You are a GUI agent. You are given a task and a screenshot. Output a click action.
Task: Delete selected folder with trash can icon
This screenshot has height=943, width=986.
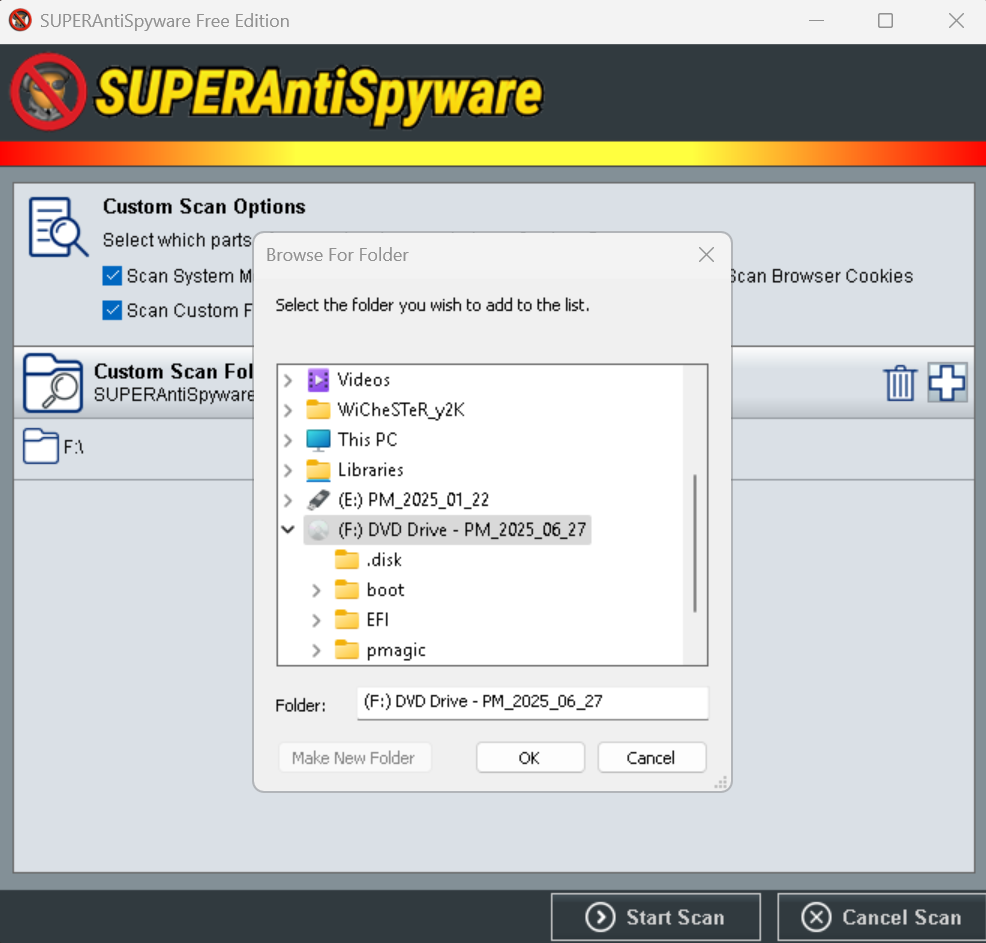tap(900, 383)
